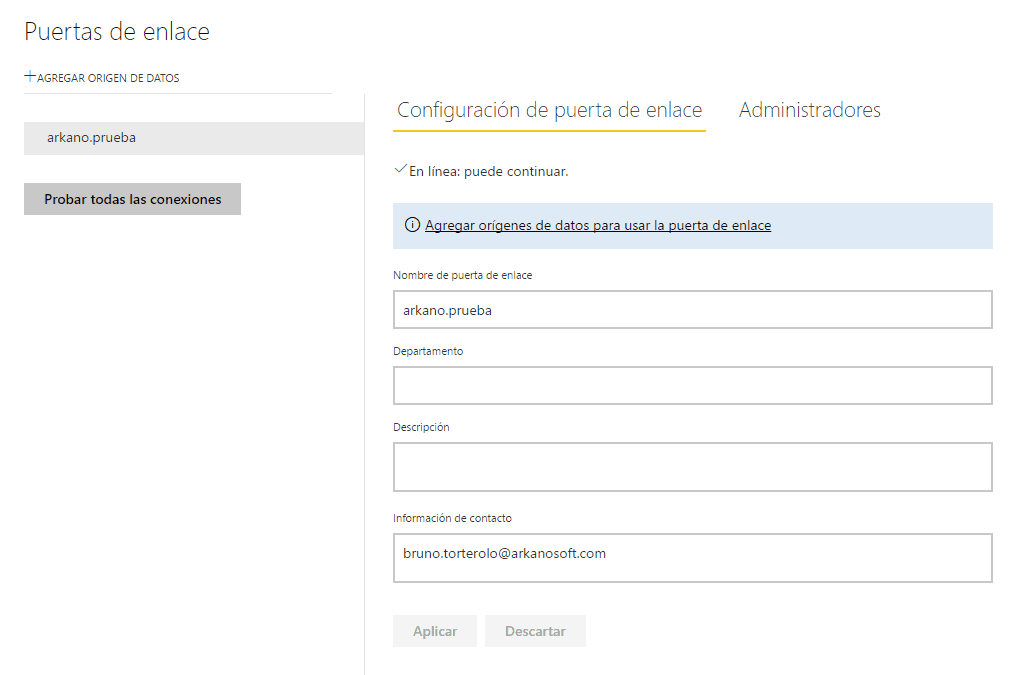The height and width of the screenshot is (675, 1028).
Task: Select the arkano.prueba gateway in list
Action: [194, 138]
